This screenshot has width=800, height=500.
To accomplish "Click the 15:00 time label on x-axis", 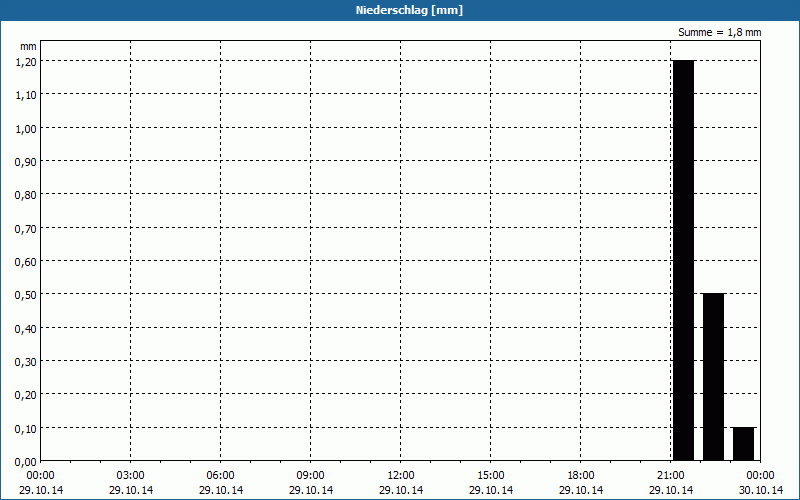I will (491, 476).
